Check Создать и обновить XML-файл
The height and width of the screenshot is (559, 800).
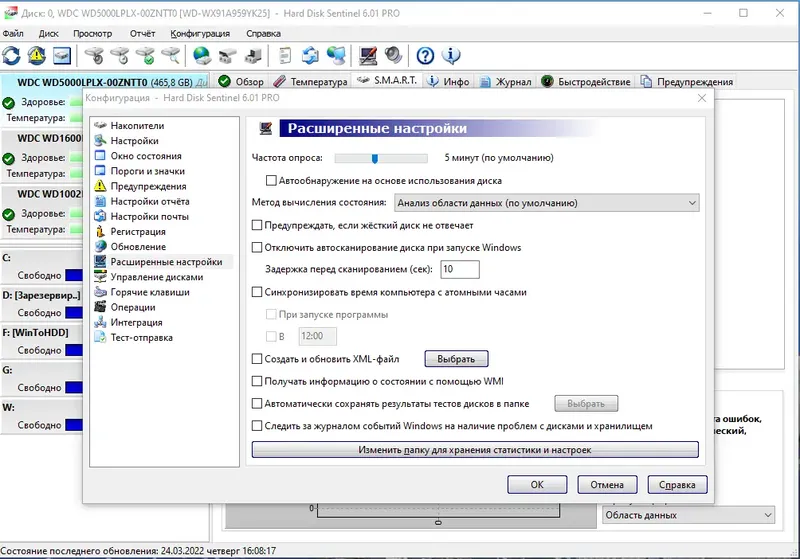click(x=257, y=359)
